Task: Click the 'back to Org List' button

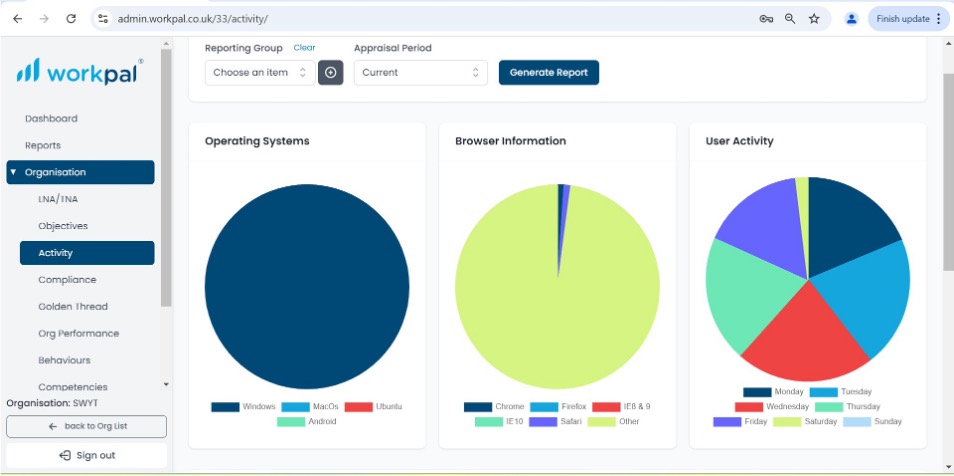Action: click(x=86, y=426)
